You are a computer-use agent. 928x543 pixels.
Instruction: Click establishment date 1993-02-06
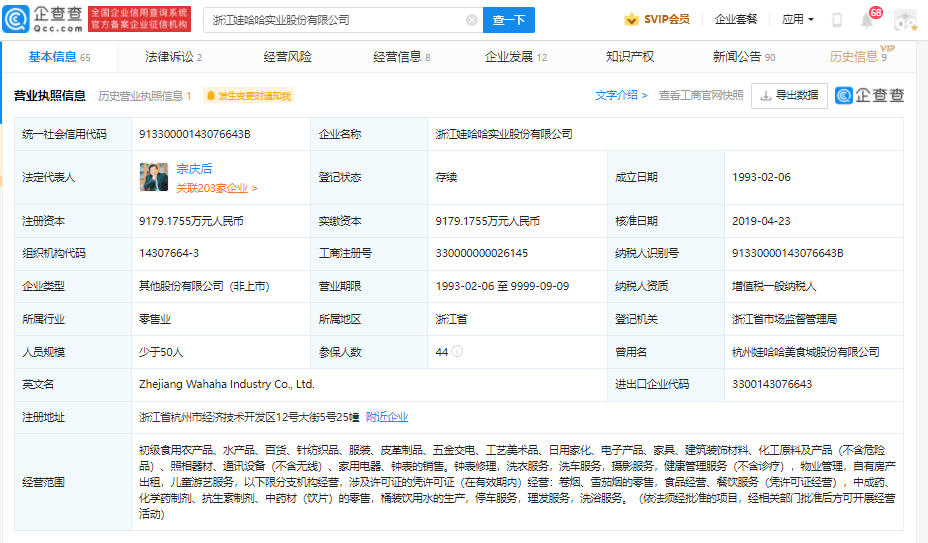tap(761, 177)
